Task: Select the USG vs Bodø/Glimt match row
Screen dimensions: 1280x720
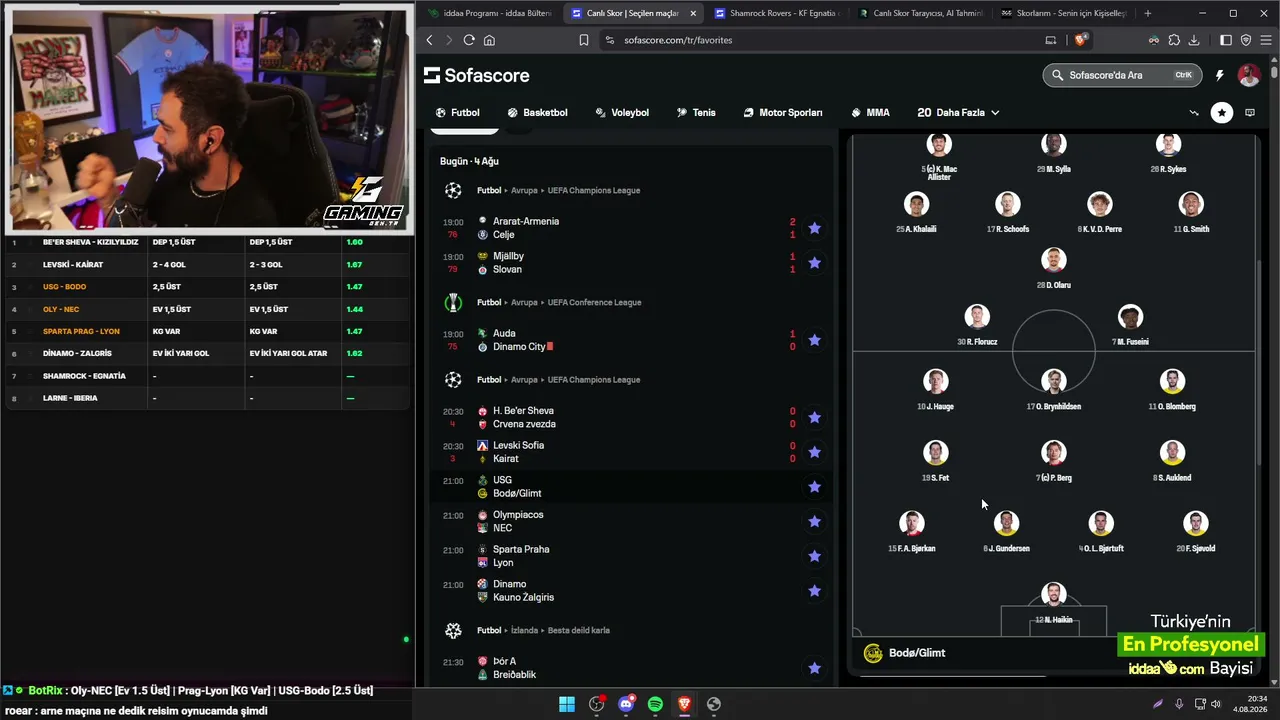Action: [630, 487]
